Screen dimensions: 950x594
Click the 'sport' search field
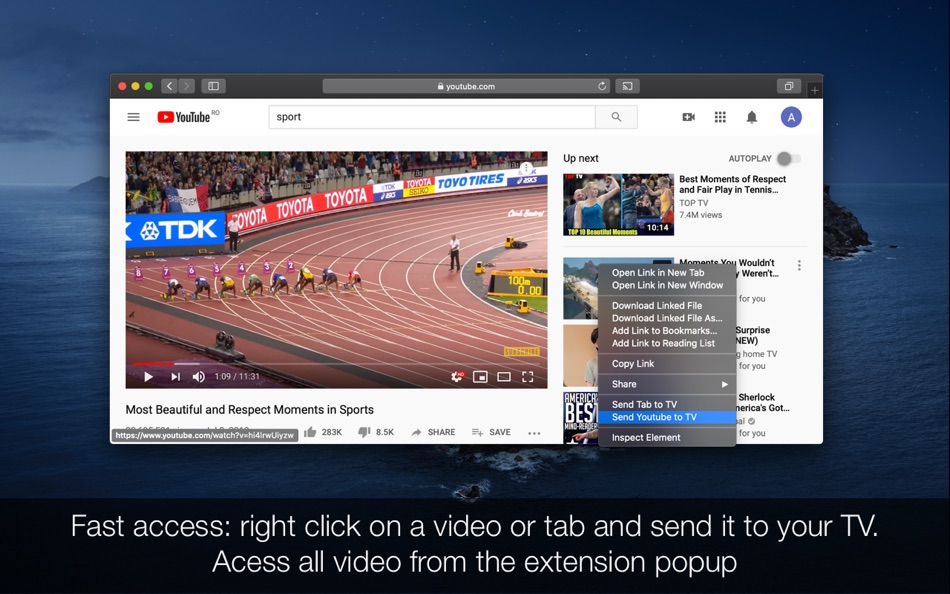[x=432, y=117]
